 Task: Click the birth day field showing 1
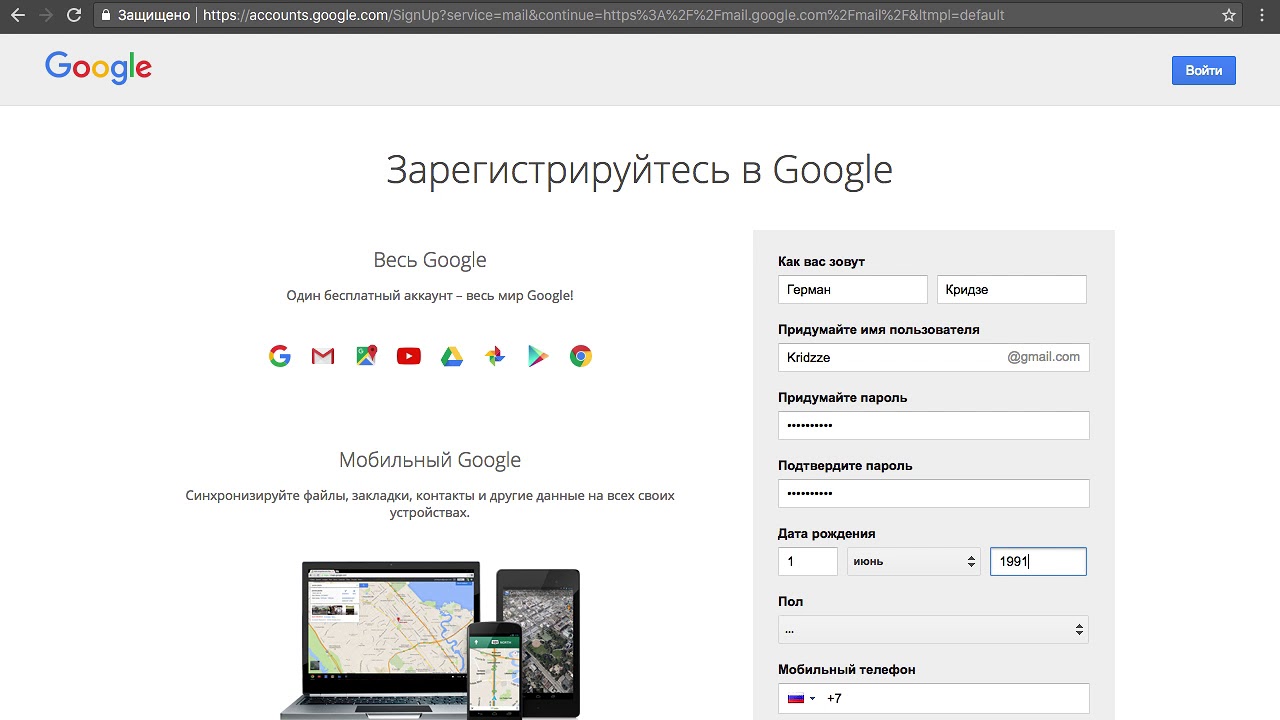click(808, 561)
